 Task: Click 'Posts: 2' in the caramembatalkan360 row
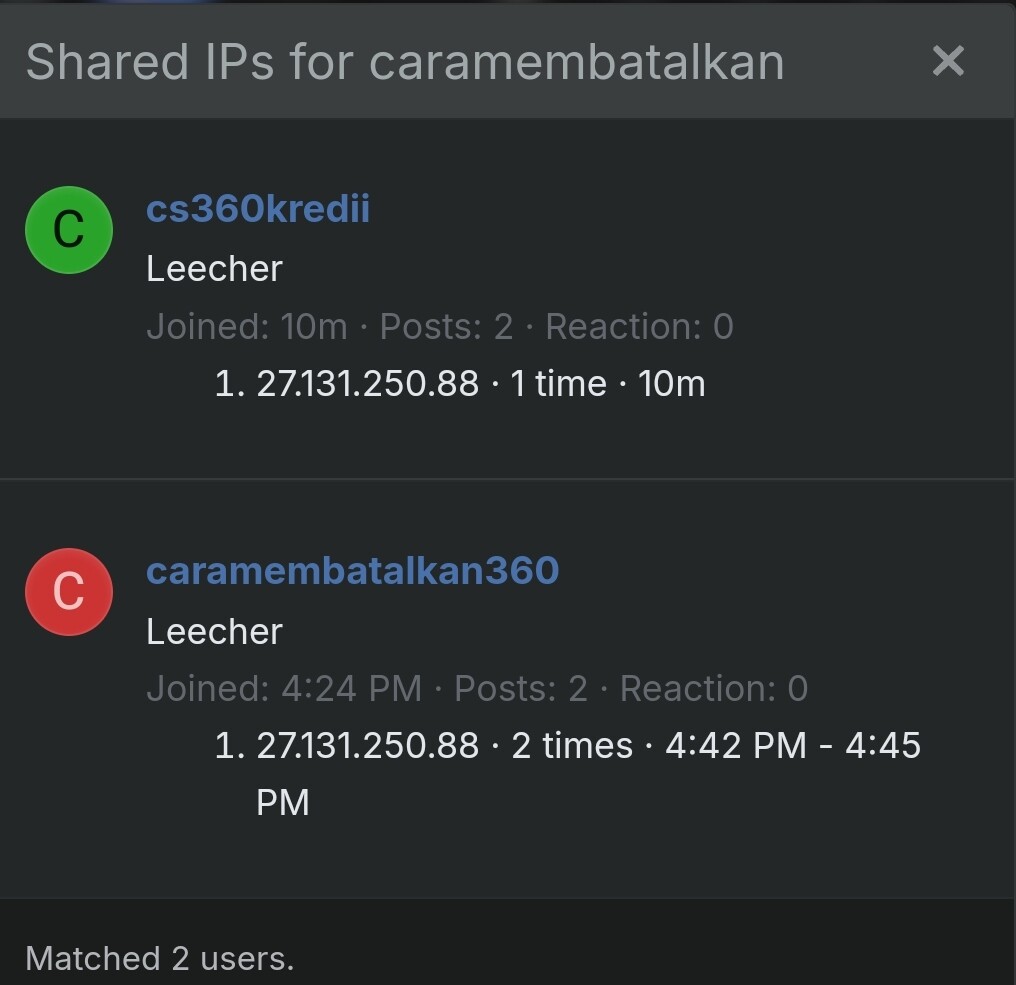(x=520, y=688)
